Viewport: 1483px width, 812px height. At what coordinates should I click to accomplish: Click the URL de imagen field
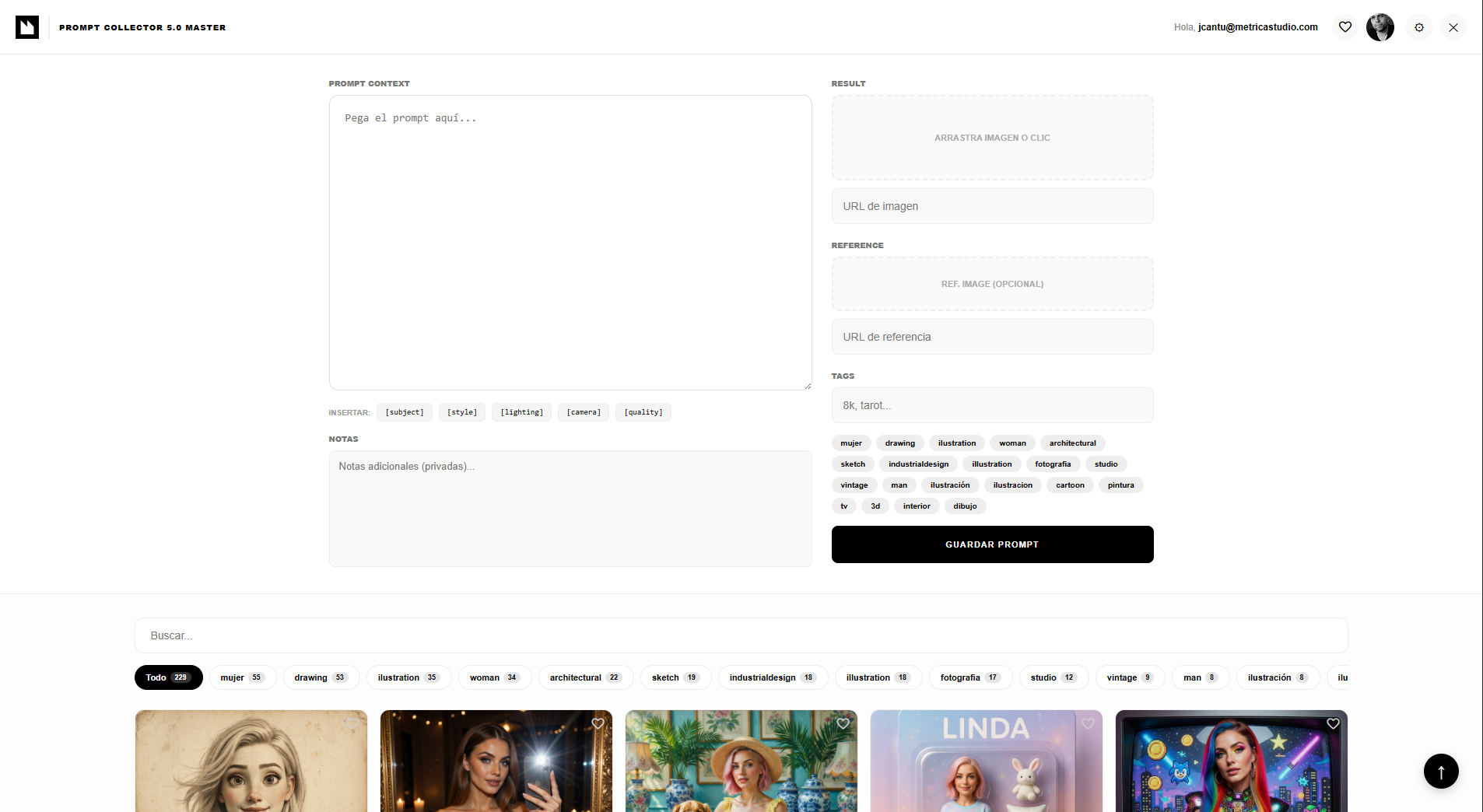click(x=992, y=206)
